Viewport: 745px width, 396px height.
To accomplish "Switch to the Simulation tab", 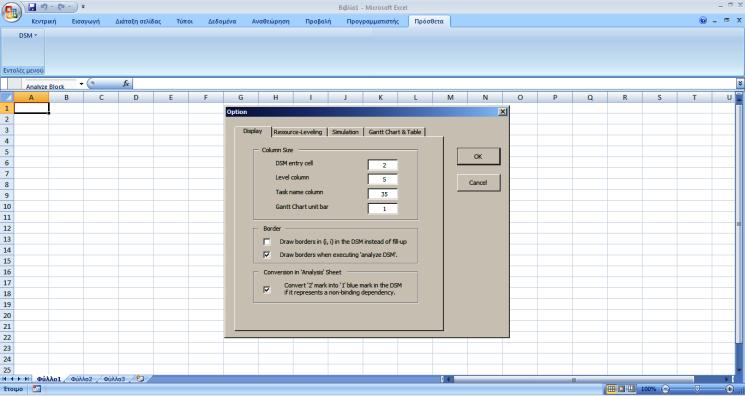I will [x=345, y=132].
